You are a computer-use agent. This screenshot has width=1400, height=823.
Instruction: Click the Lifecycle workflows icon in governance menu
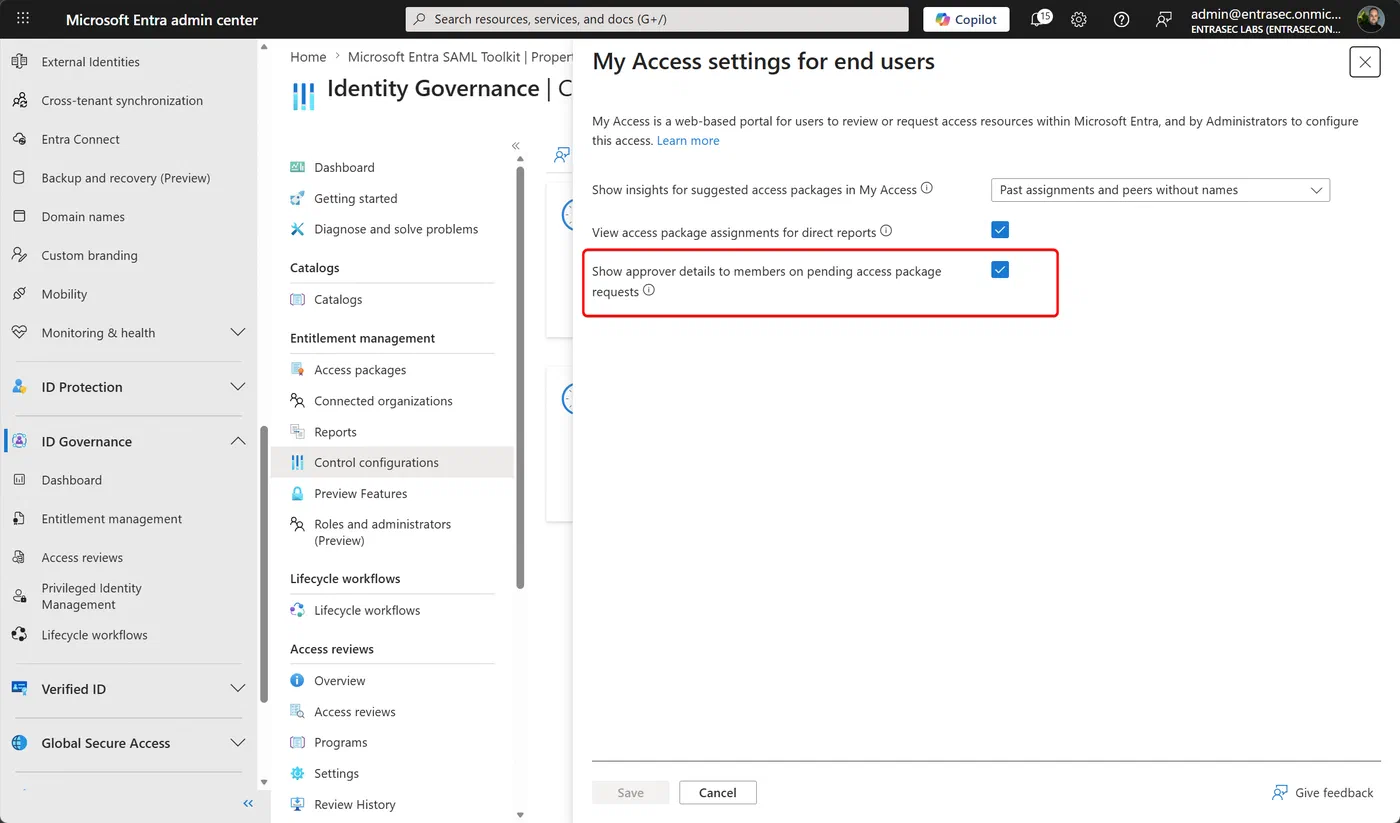[297, 611]
